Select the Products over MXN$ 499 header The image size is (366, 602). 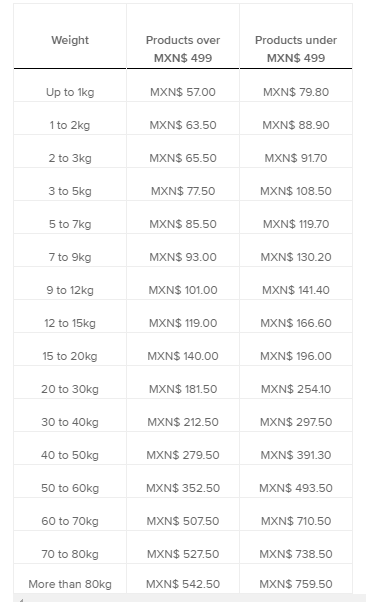[x=183, y=49]
